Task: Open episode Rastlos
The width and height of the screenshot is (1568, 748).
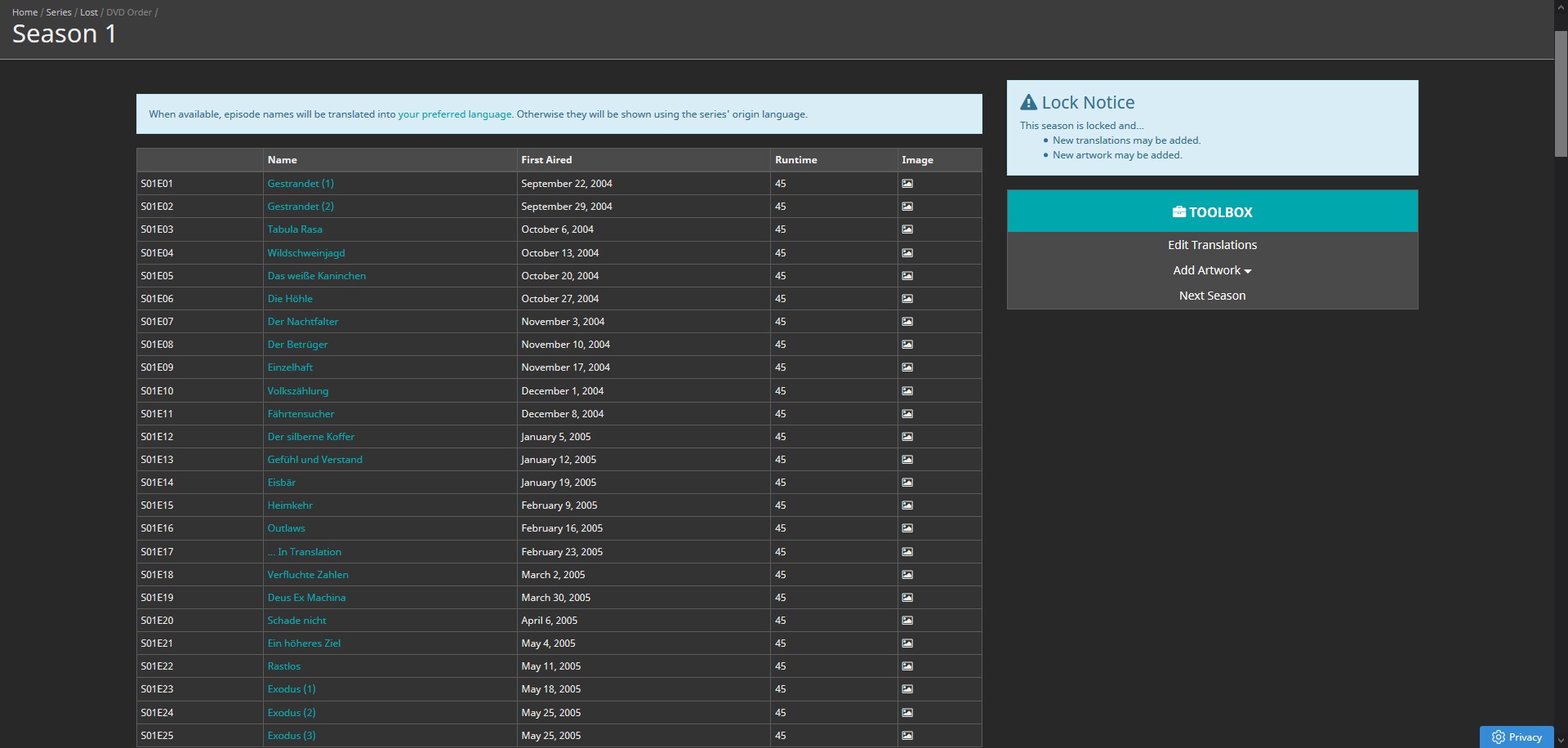Action: pyautogui.click(x=284, y=666)
